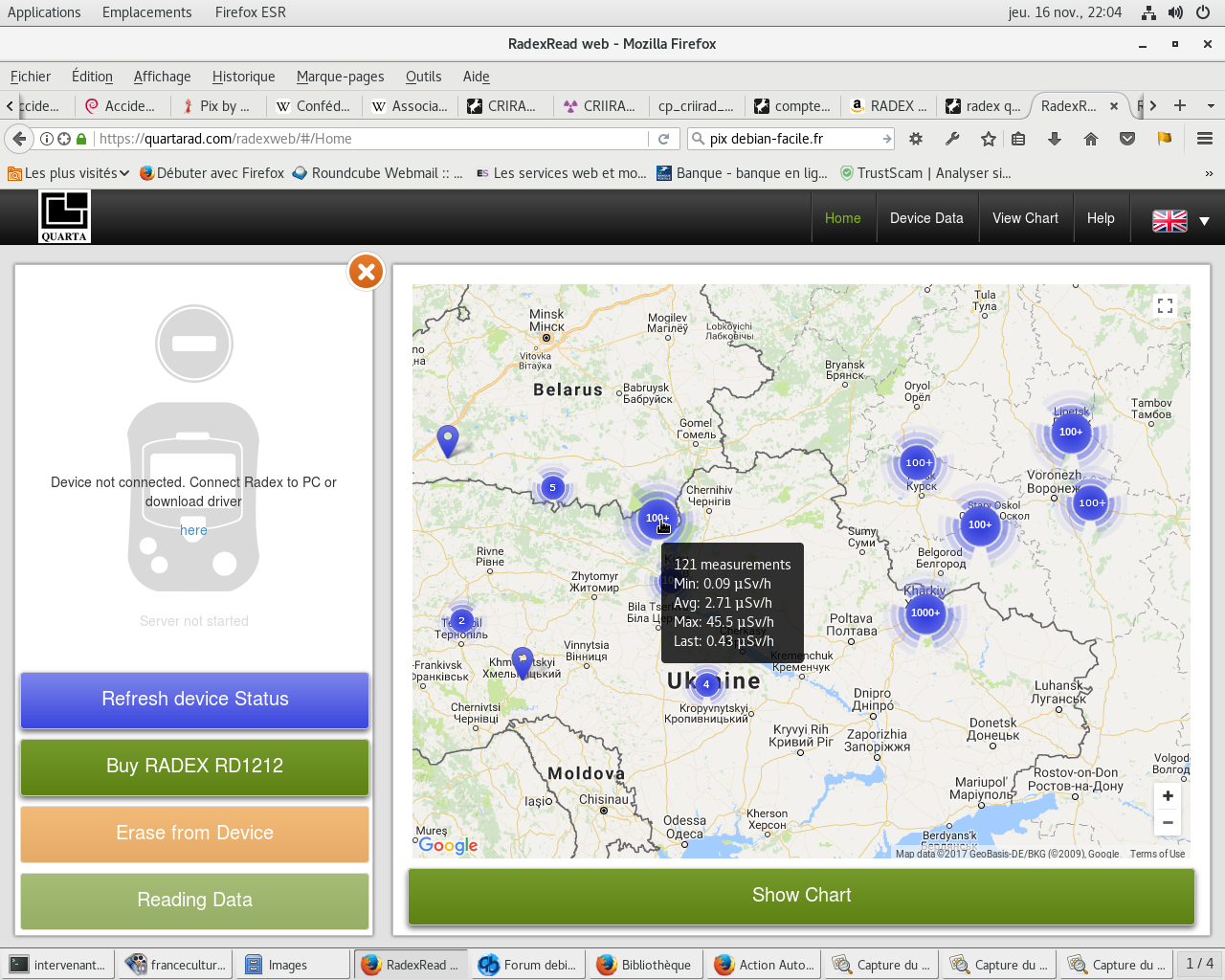Expand the Les plus visités bookmark folder
The image size is (1225, 980).
coord(68,173)
